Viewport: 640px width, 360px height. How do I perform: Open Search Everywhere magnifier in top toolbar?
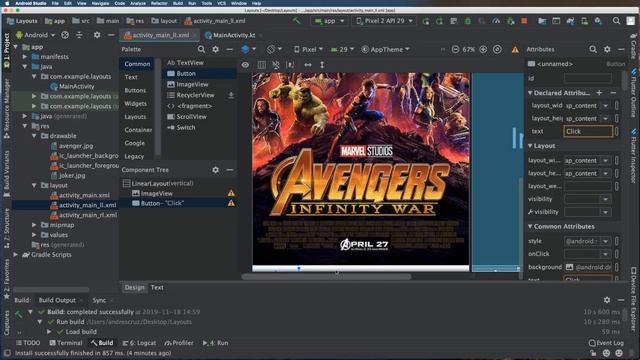[616, 20]
